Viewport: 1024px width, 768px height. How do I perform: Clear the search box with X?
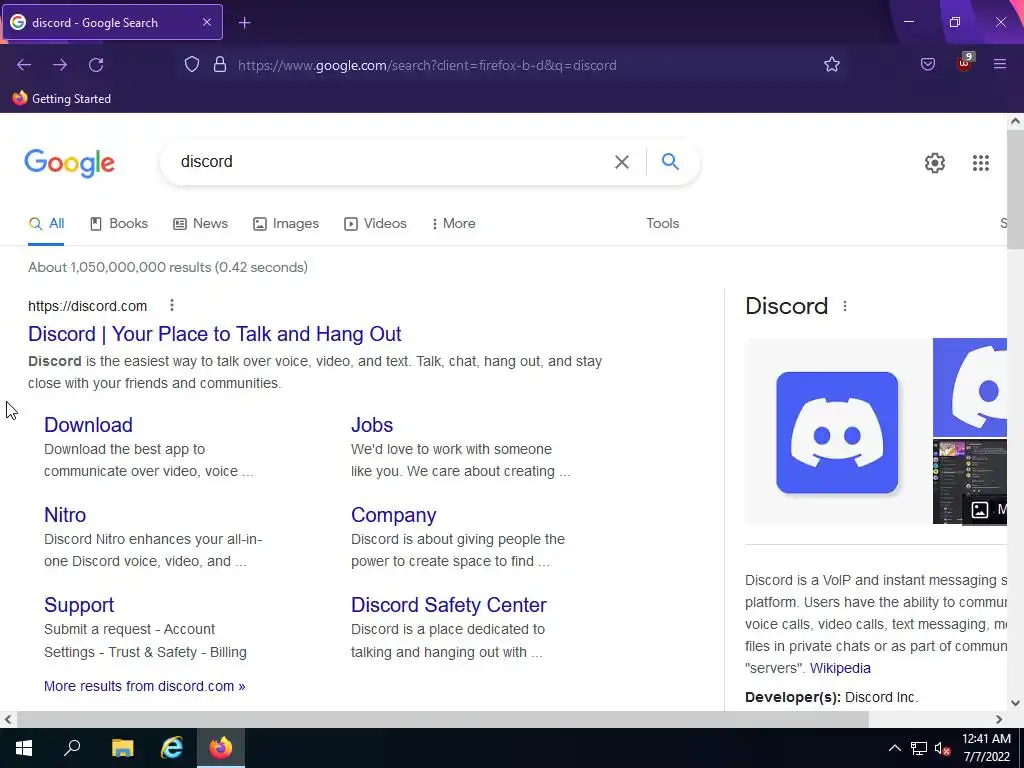pyautogui.click(x=622, y=162)
